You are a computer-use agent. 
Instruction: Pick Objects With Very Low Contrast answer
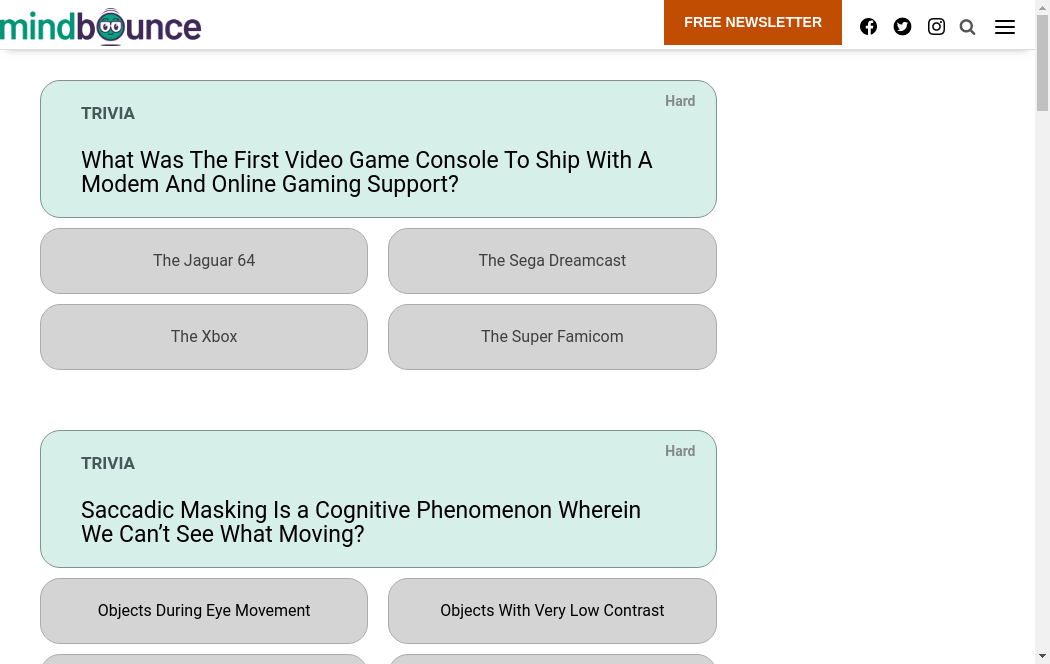coord(552,611)
